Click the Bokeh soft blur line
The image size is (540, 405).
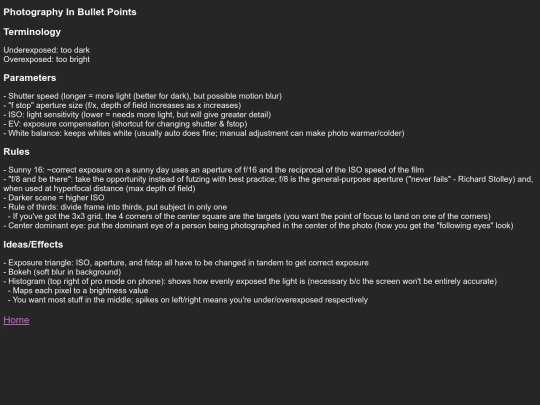click(62, 272)
